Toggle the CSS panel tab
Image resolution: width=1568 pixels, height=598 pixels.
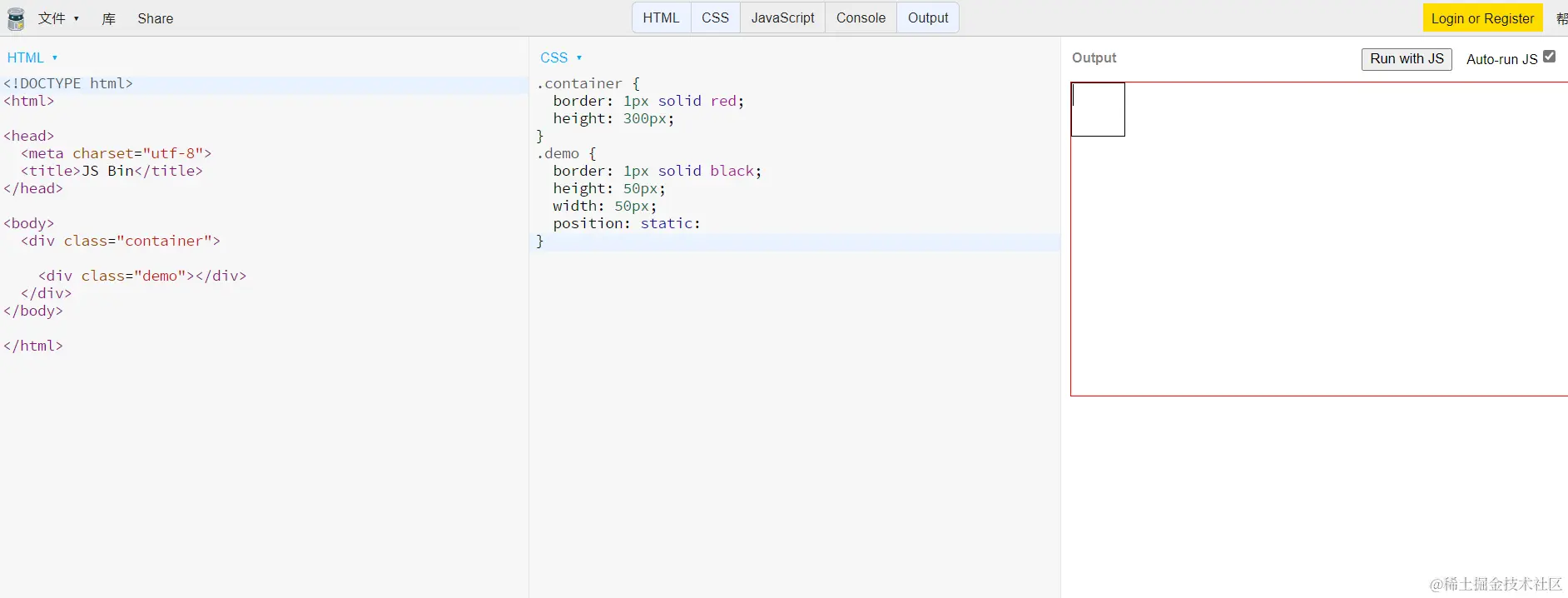pos(715,17)
